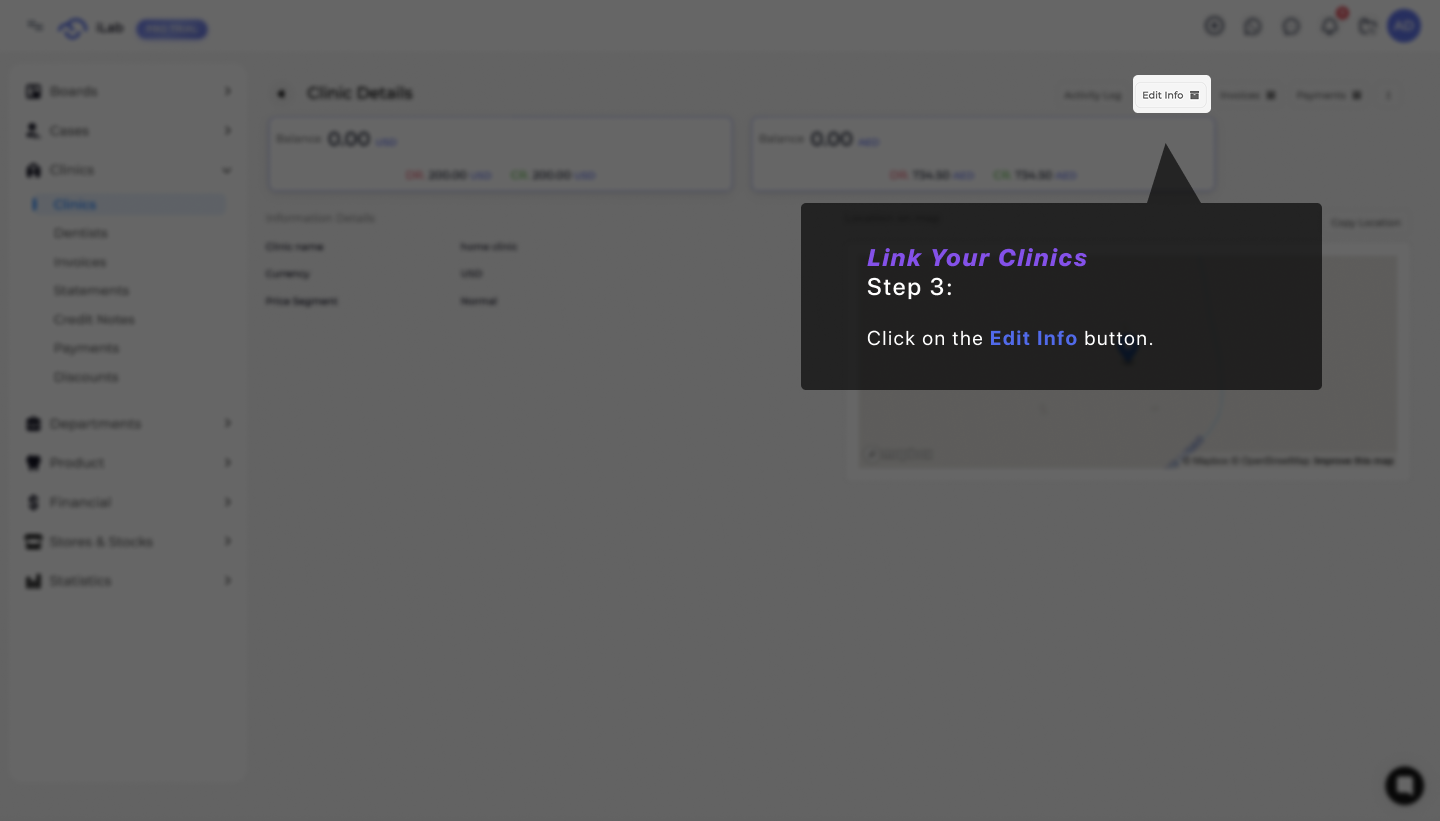Open the Payments button in header

(1329, 95)
